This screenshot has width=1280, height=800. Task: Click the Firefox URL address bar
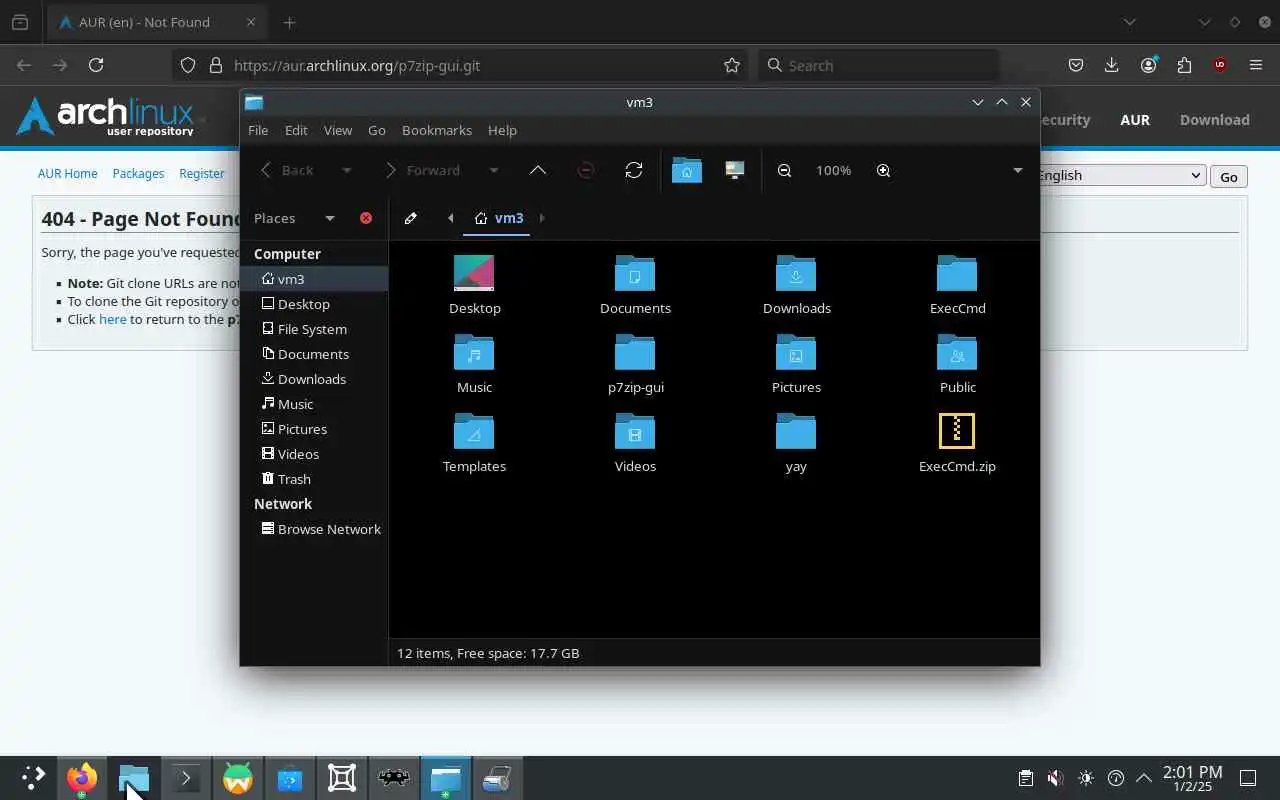tap(460, 65)
